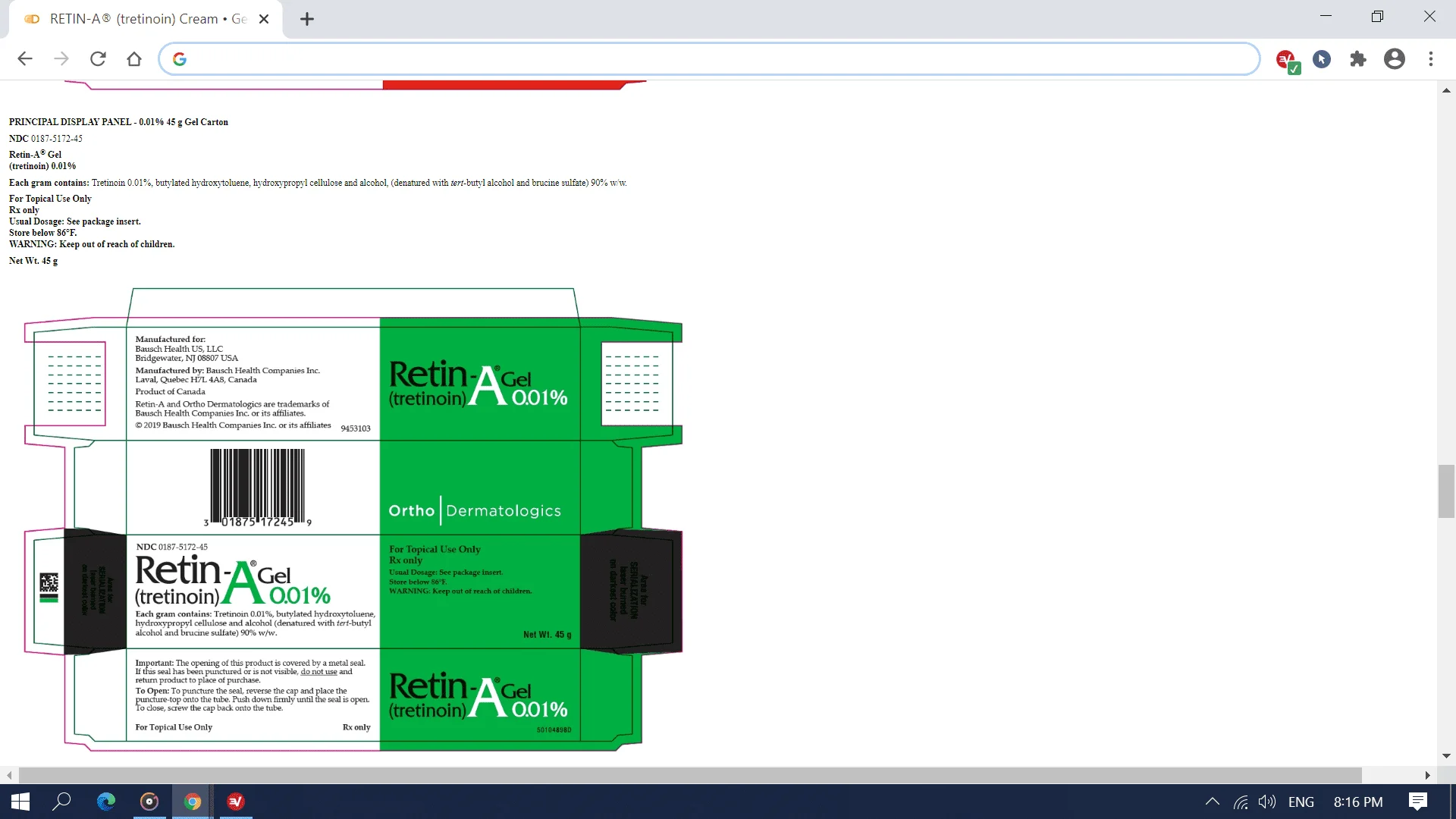Switch to Chrome in the taskbar
This screenshot has height=819, width=1456.
point(193,802)
